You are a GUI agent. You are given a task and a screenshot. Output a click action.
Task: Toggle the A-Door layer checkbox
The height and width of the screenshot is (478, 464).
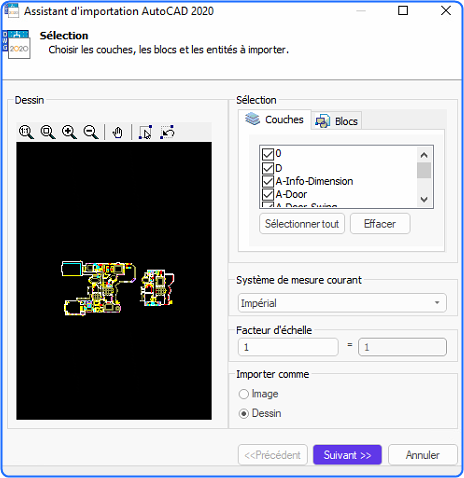pyautogui.click(x=268, y=194)
